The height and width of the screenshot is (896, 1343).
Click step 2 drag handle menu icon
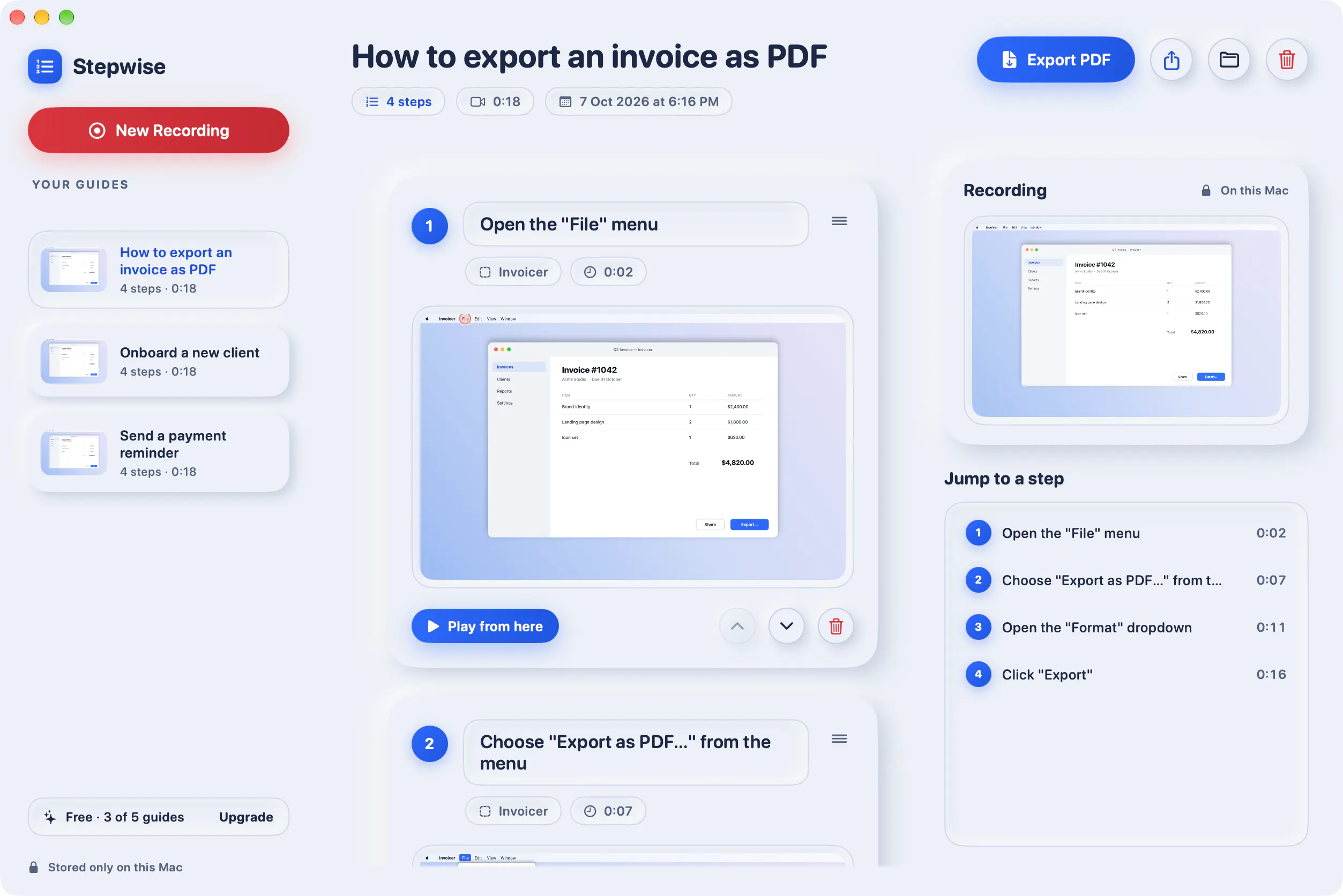tap(839, 739)
